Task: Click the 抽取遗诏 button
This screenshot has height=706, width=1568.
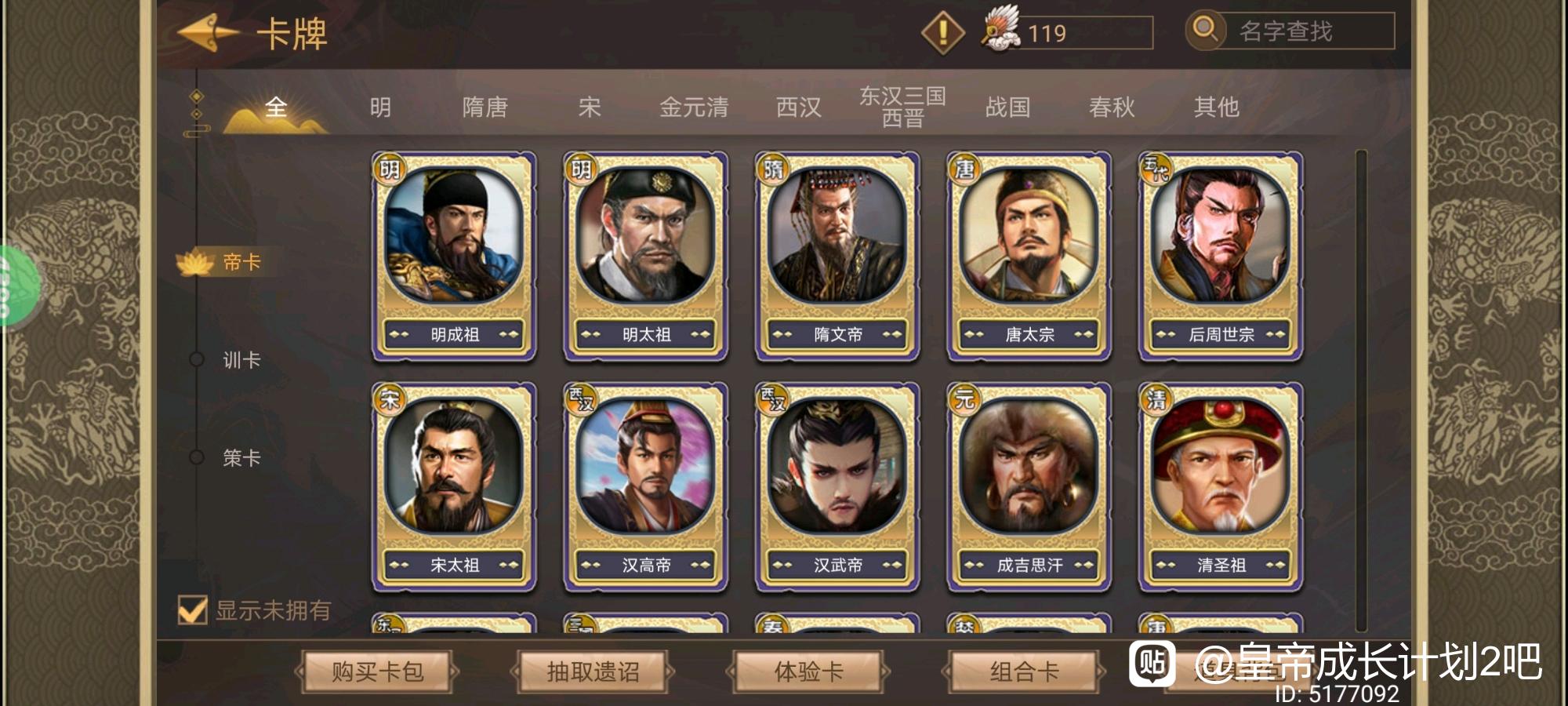Action: coord(593,671)
